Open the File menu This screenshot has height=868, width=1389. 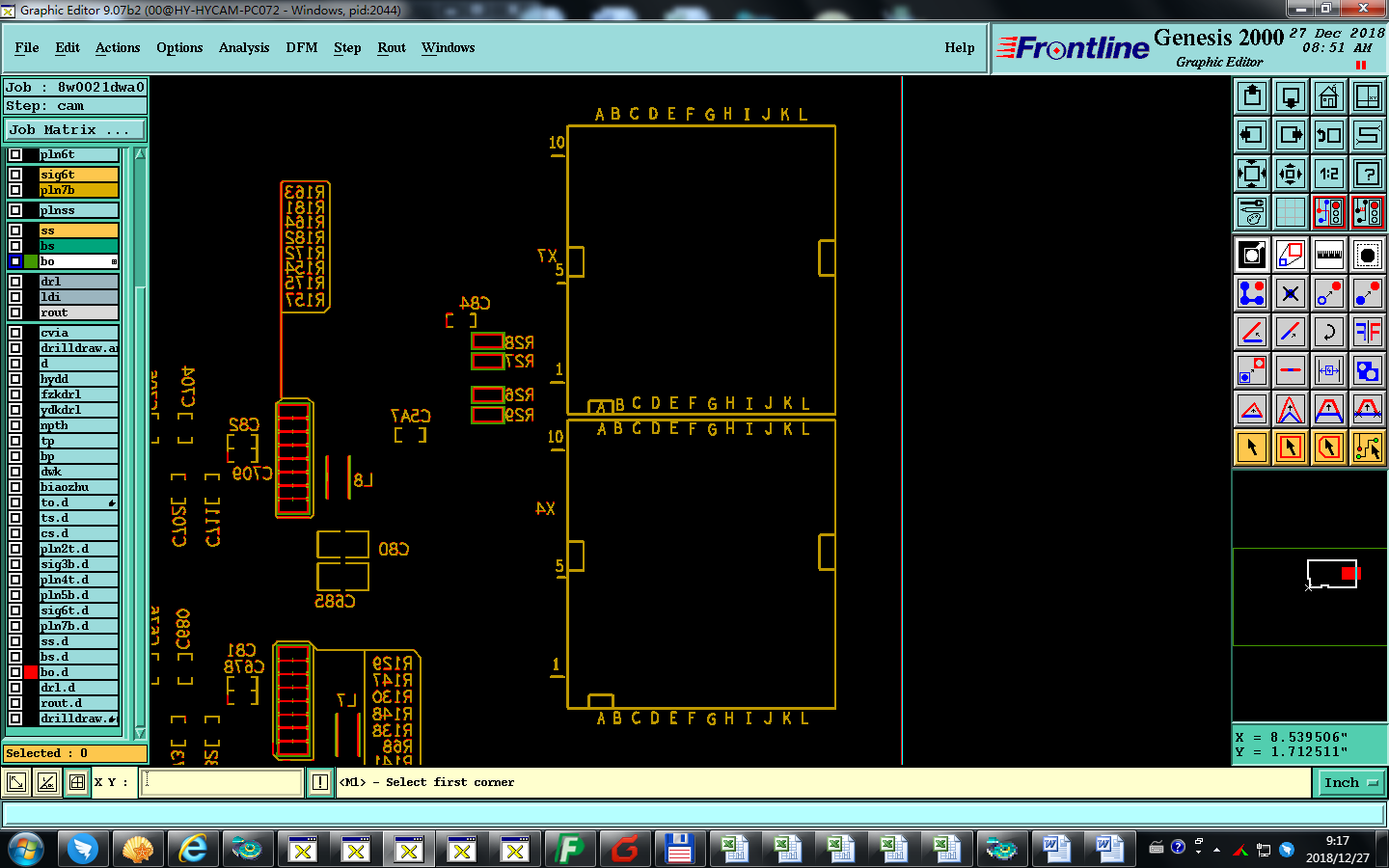click(27, 47)
